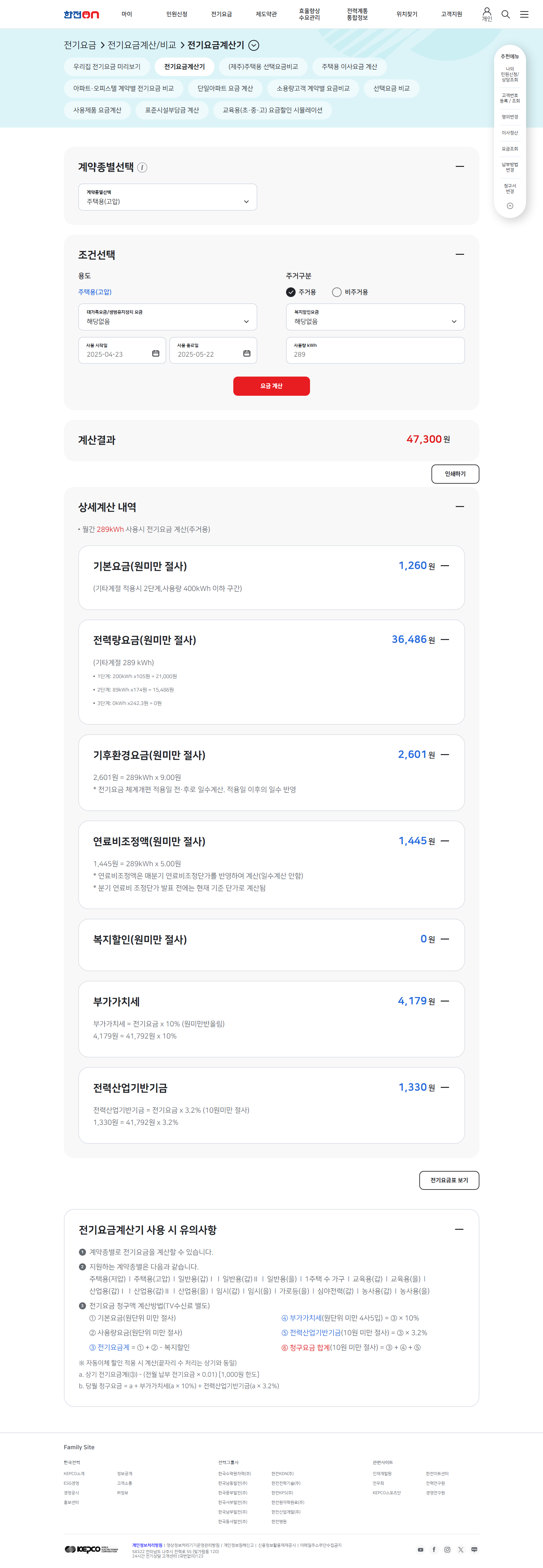Select the 주거용 radio option
543x1568 pixels.
click(301, 292)
